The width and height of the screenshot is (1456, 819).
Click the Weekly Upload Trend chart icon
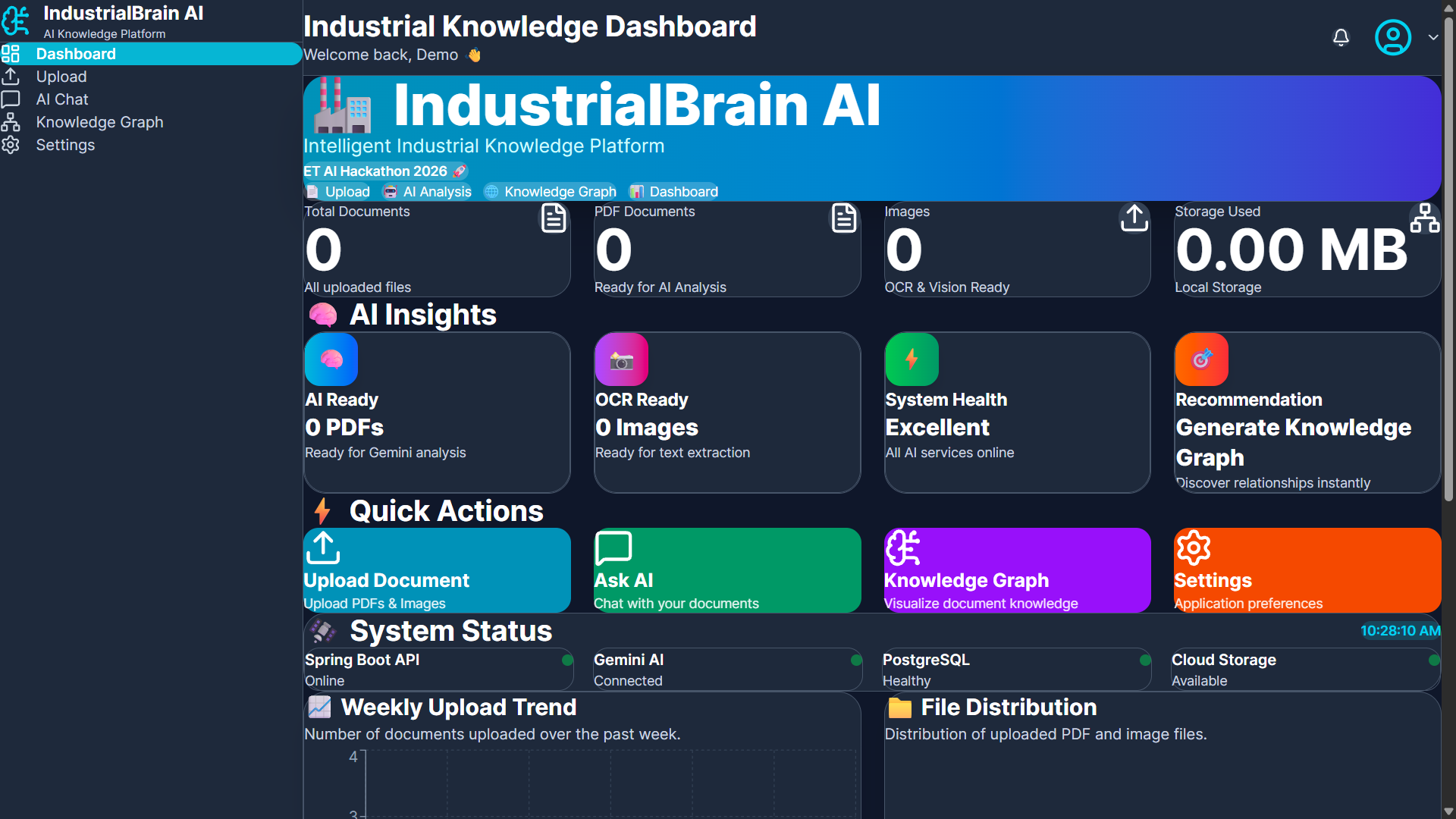[x=319, y=708]
